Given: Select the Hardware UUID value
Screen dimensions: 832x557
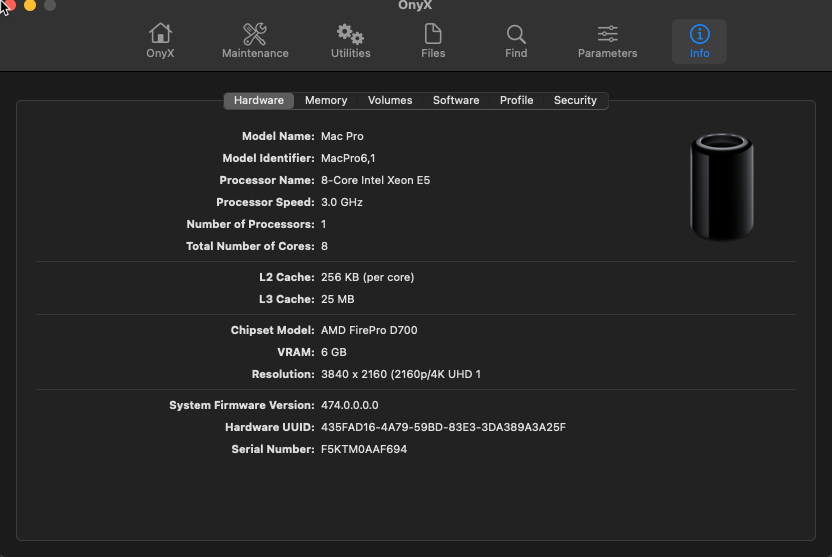Looking at the screenshot, I should [444, 427].
